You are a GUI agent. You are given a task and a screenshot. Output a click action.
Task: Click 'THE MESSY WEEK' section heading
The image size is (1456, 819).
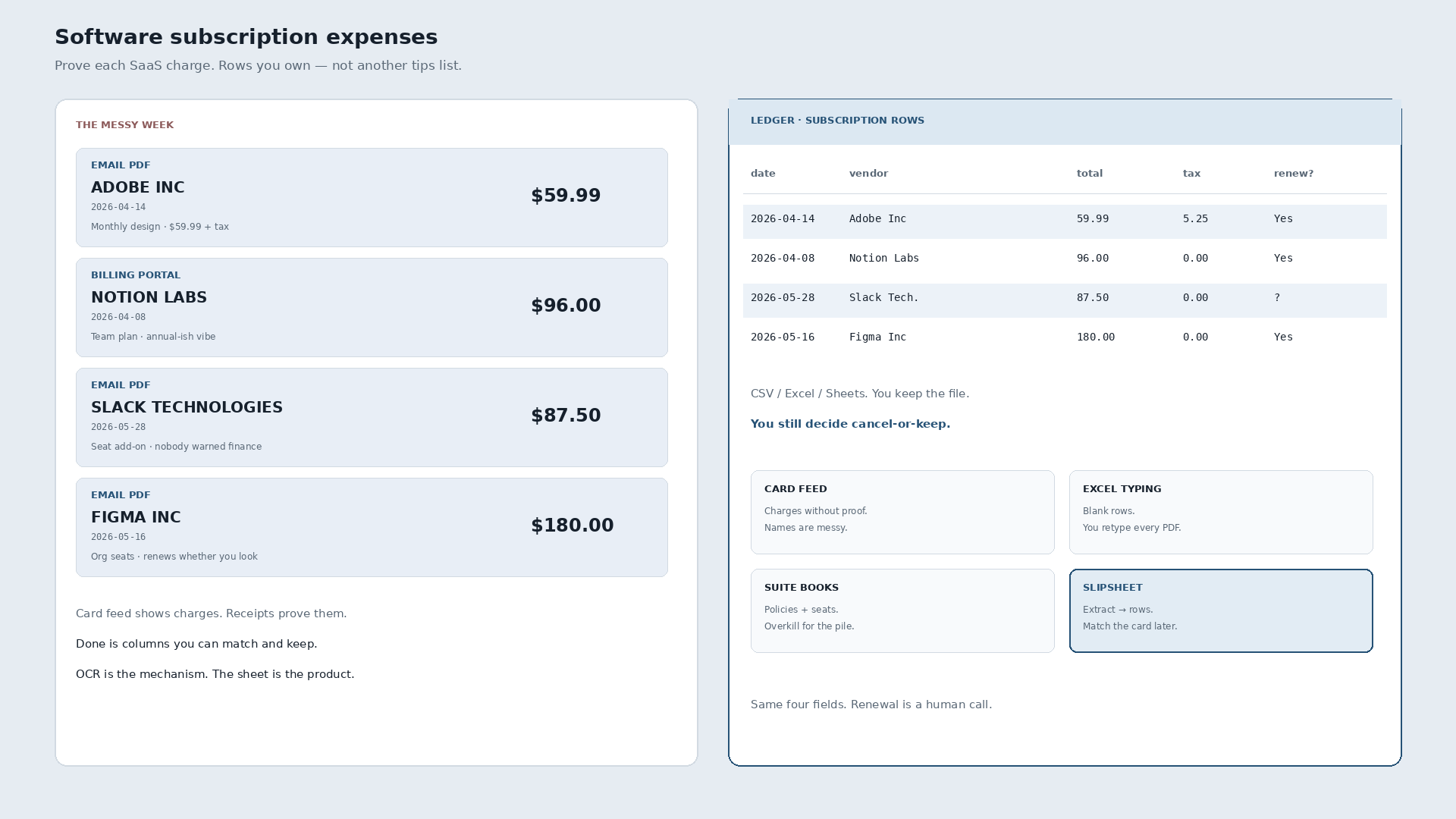pyautogui.click(x=124, y=125)
